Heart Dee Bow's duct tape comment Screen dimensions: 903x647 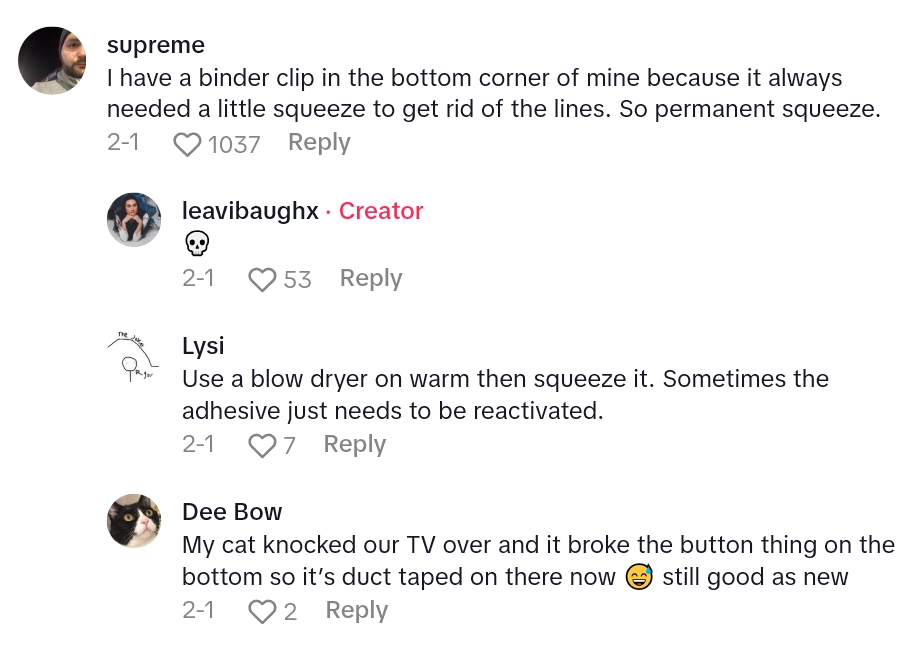click(262, 612)
